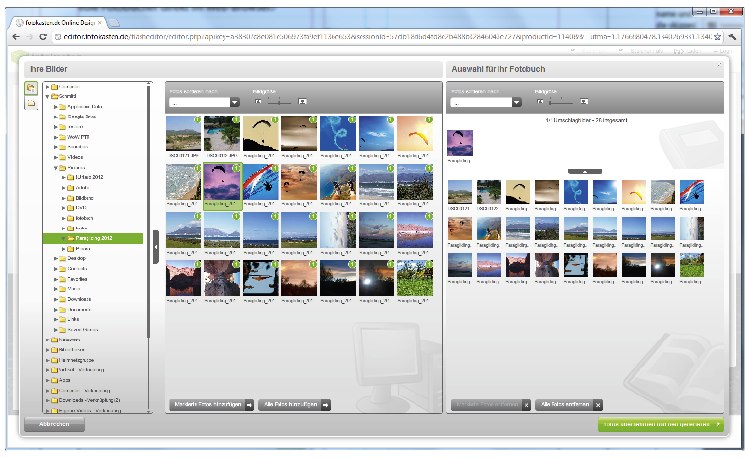This screenshot has height=458, width=749.
Task: Select purple-sky paraglider photo in Ihre Bilder grid
Action: click(222, 182)
